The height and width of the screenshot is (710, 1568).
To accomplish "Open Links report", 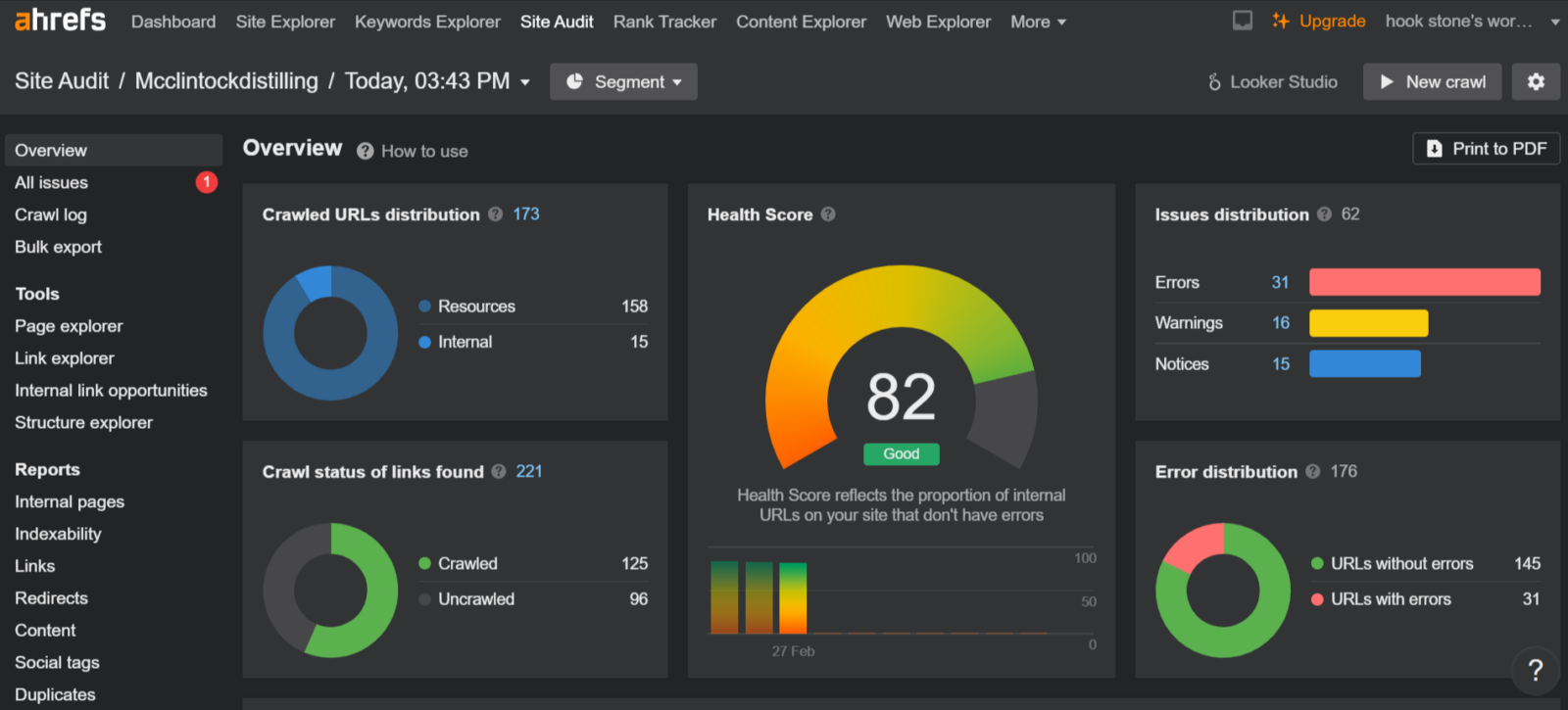I will click(x=35, y=566).
